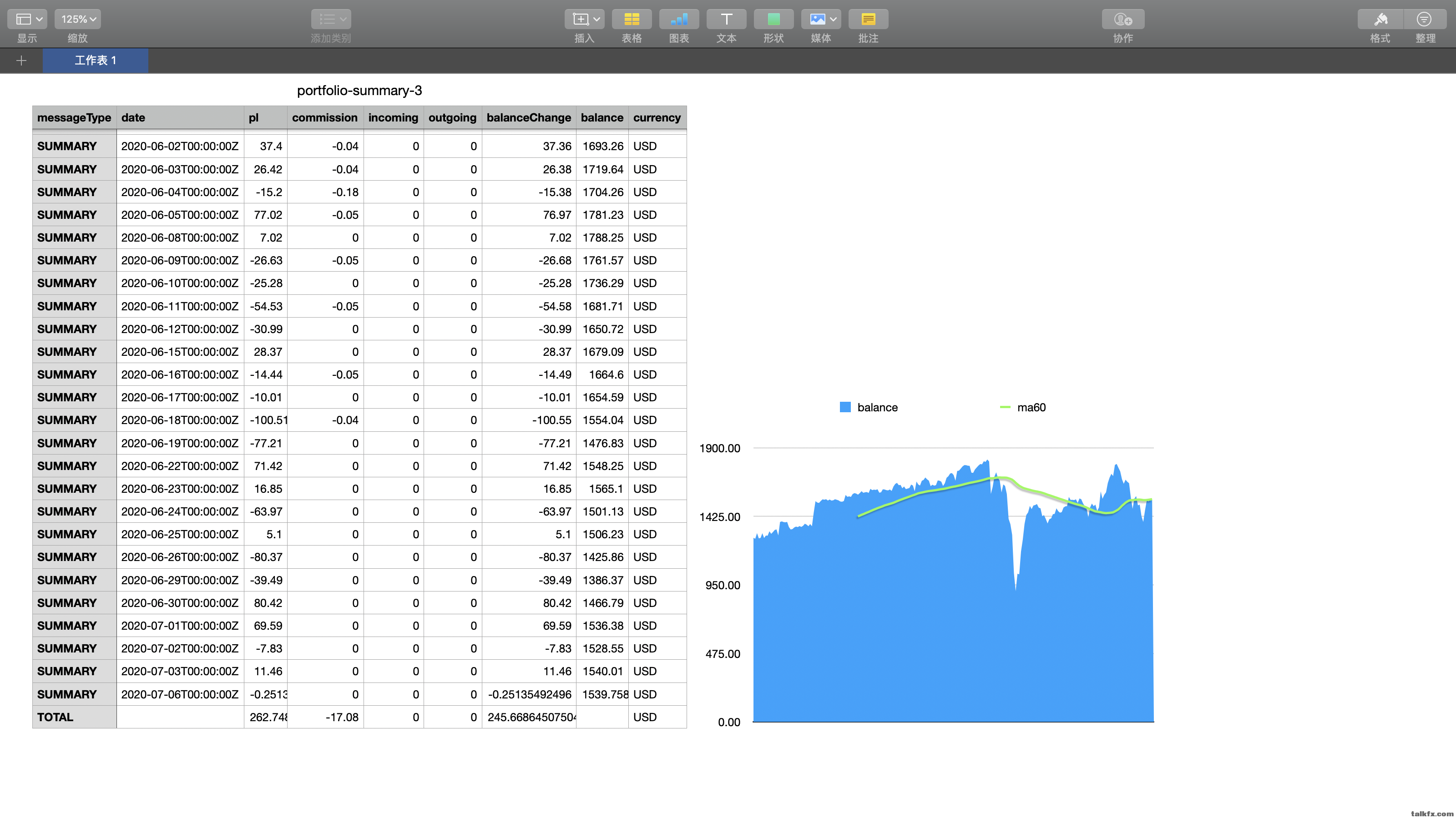The width and height of the screenshot is (1456, 819).
Task: Select the incoming column header
Action: (394, 117)
